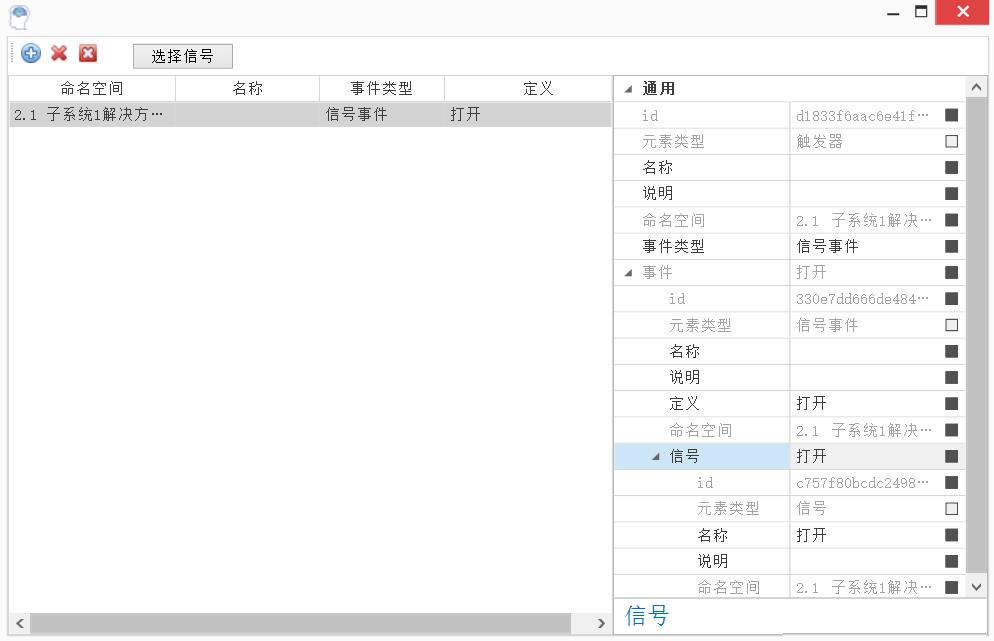Click the 名称 column header
This screenshot has height=641, width=994.
(x=247, y=88)
